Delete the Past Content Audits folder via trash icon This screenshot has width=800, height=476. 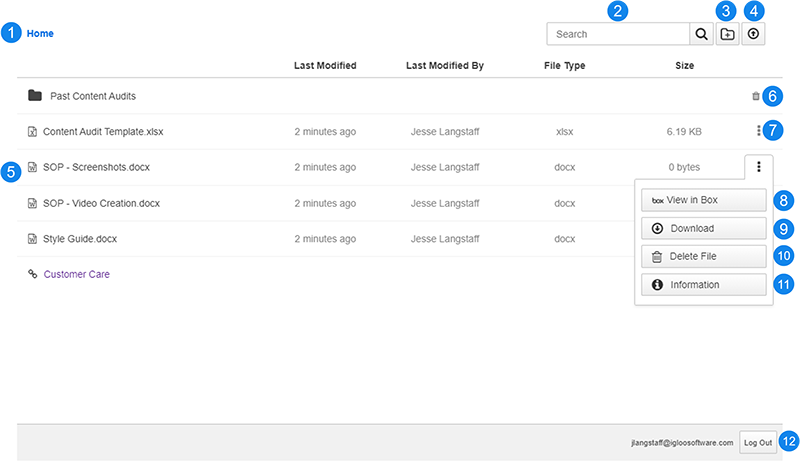(x=756, y=96)
